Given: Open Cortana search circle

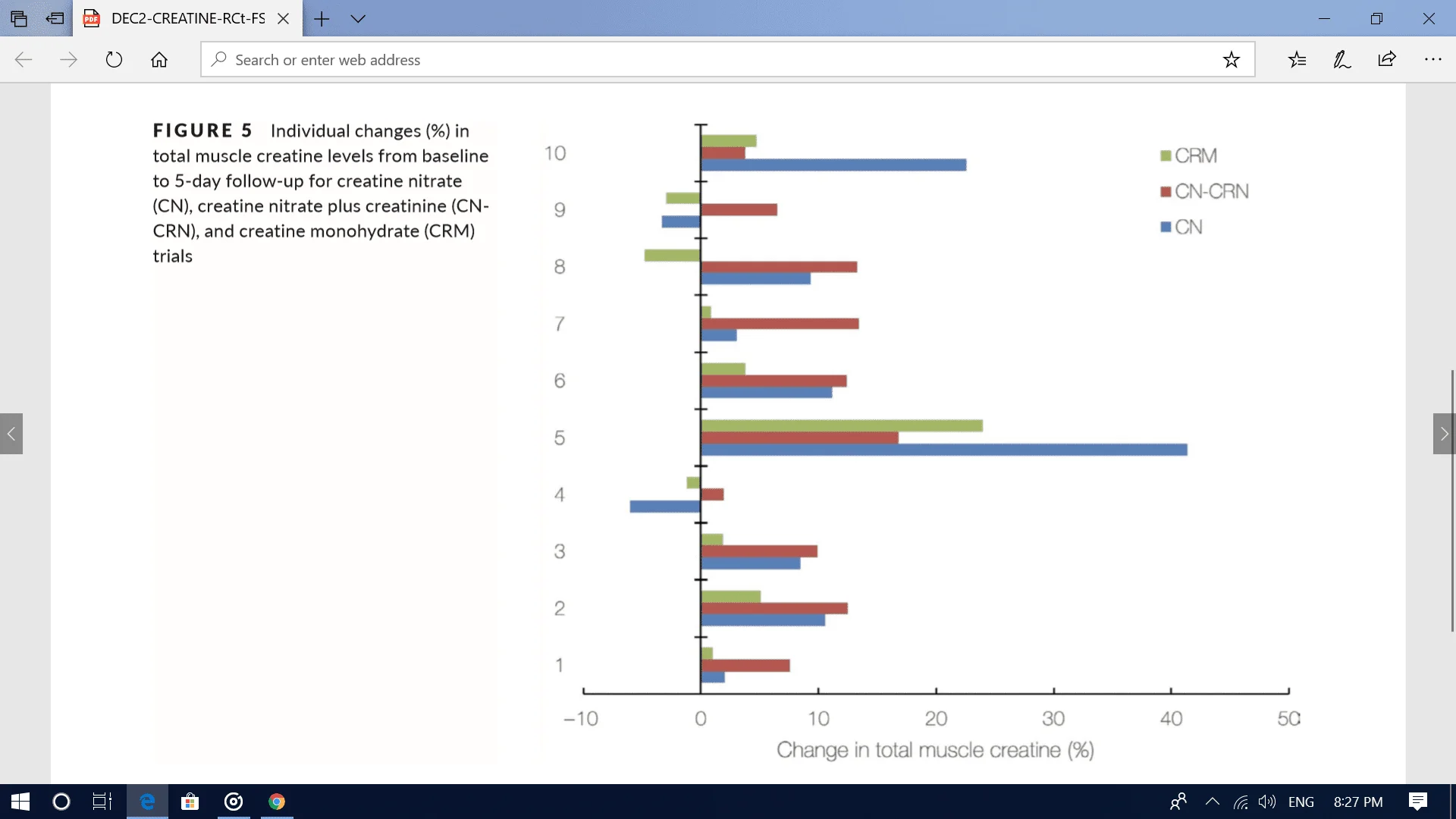Looking at the screenshot, I should click(61, 802).
